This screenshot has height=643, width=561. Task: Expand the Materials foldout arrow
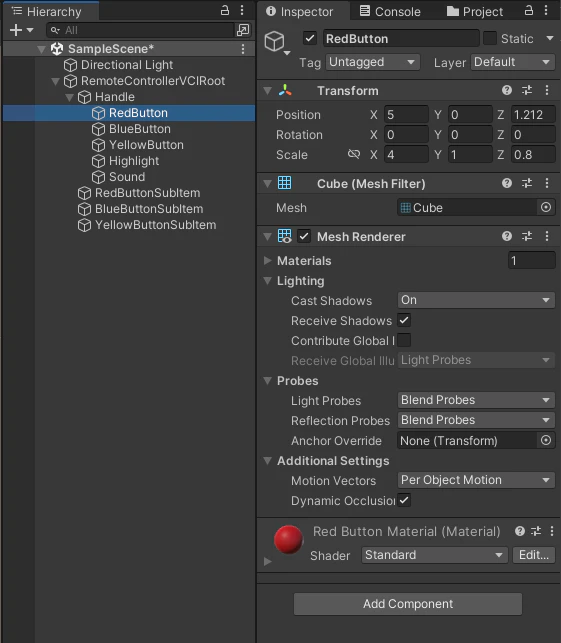pyautogui.click(x=268, y=260)
